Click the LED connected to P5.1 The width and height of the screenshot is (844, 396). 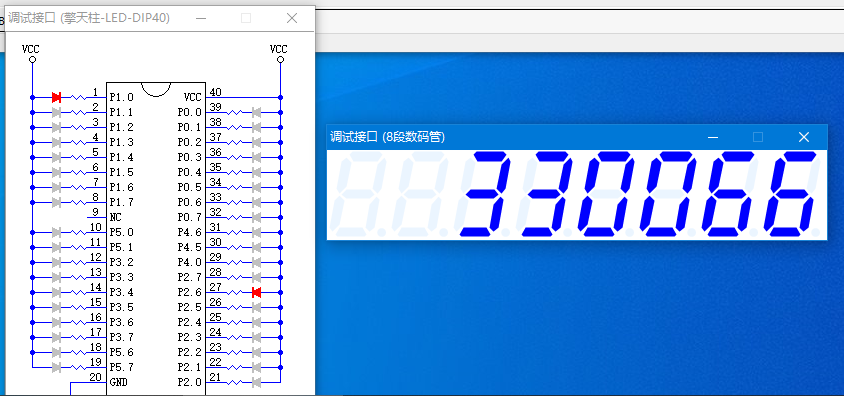point(57,248)
